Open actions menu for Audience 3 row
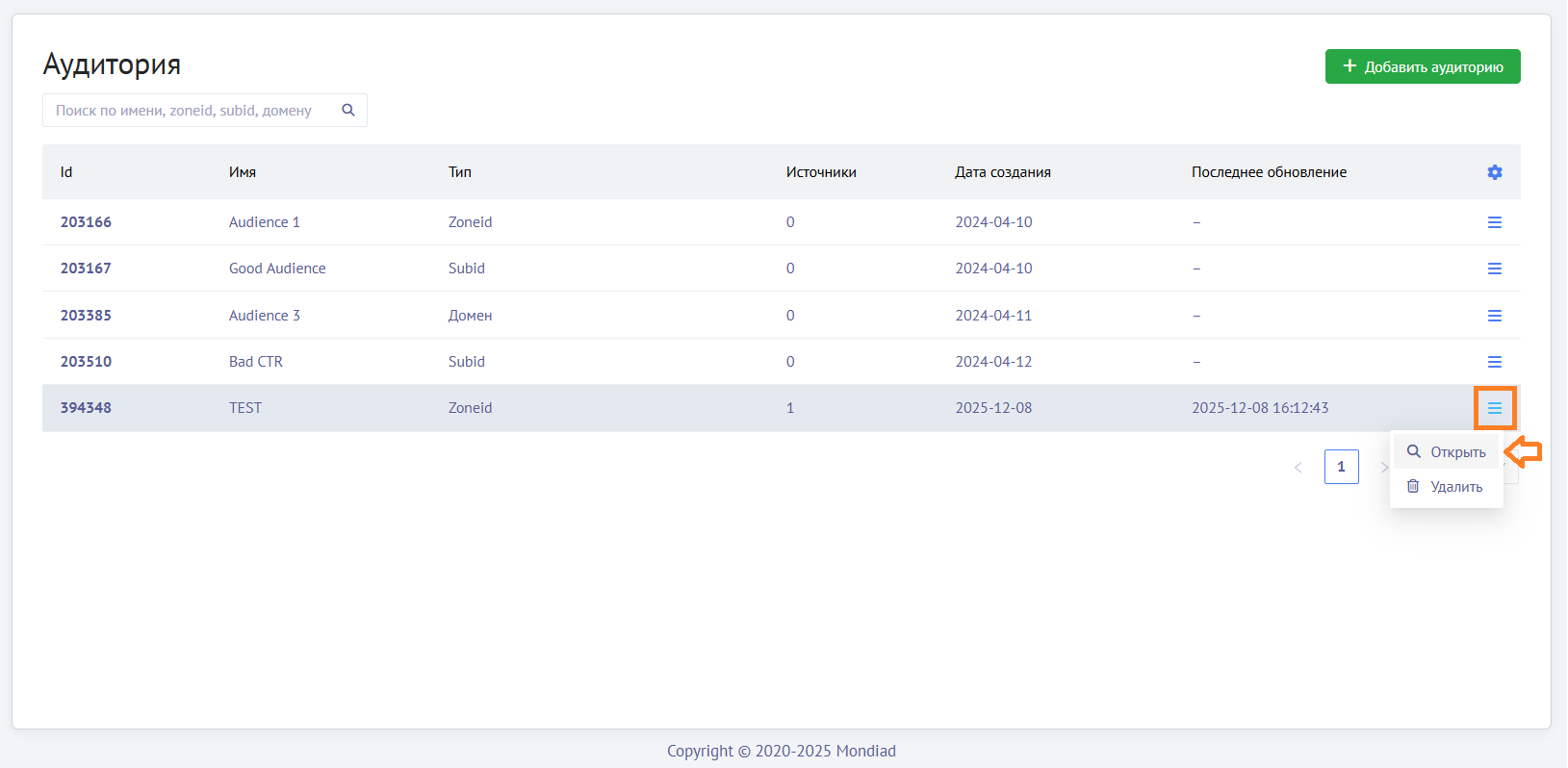Screen dimensions: 1568x768 1494,316
